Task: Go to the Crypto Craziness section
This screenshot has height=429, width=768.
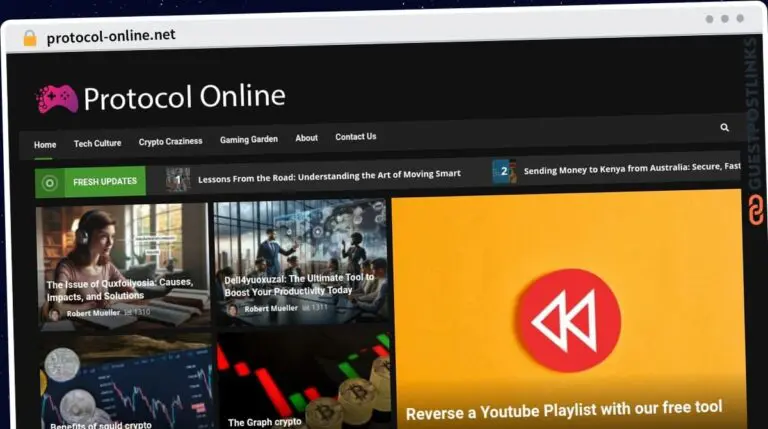Action: pos(170,141)
